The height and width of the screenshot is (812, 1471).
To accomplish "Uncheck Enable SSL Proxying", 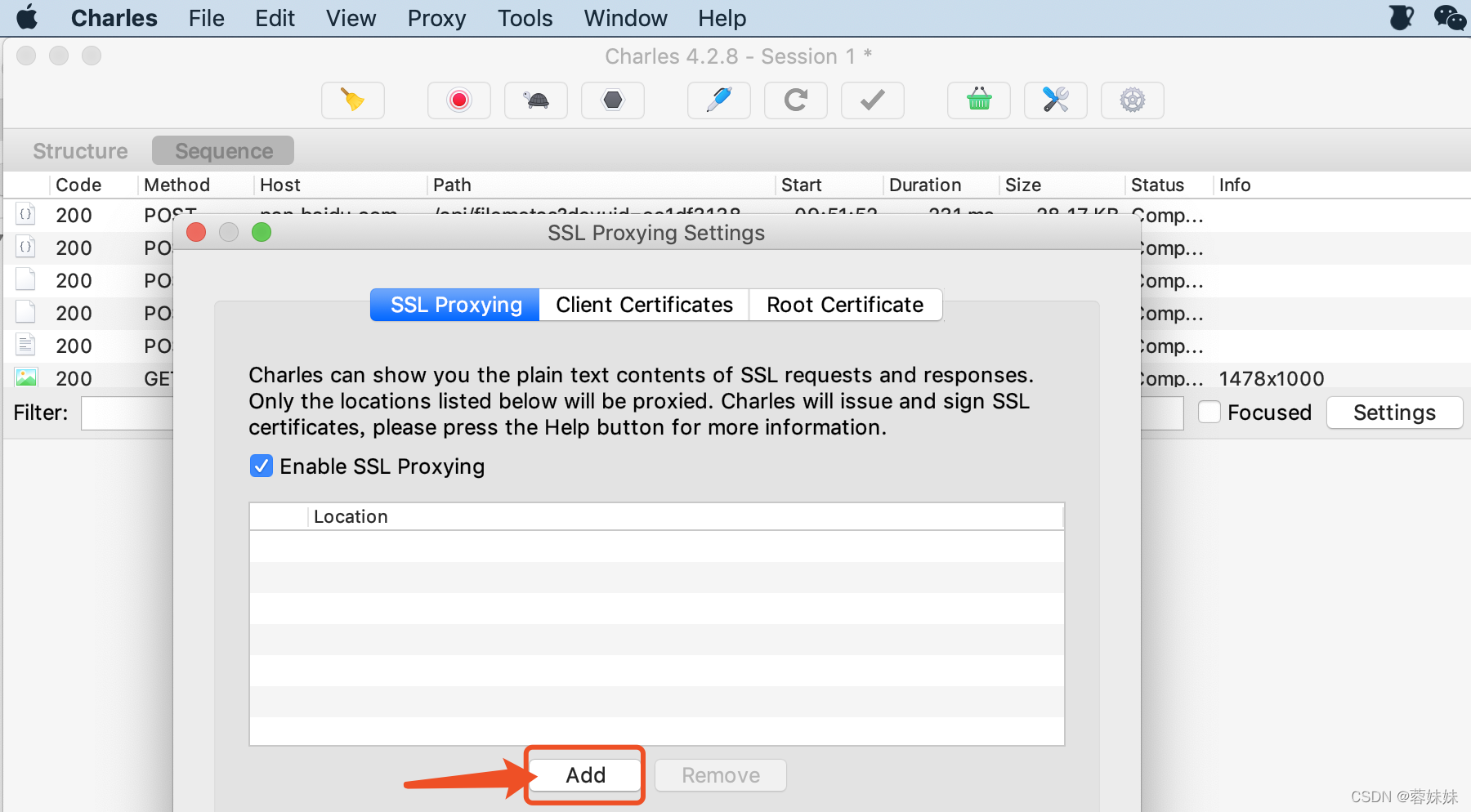I will pos(261,466).
